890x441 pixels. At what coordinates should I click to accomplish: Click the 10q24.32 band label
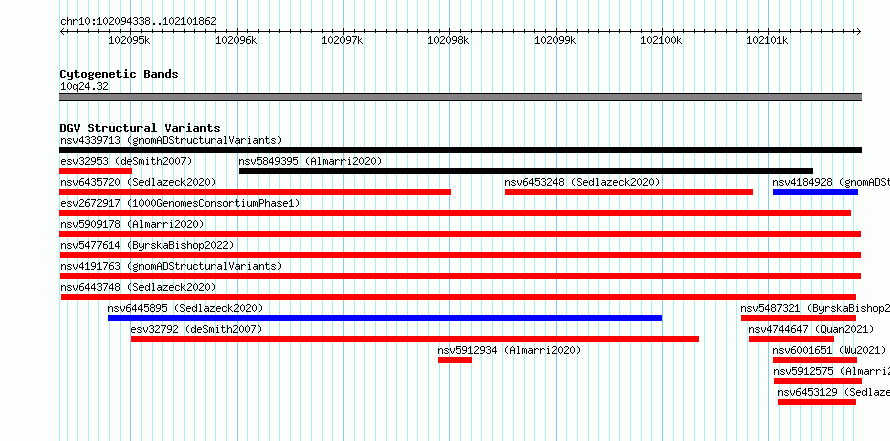(84, 87)
